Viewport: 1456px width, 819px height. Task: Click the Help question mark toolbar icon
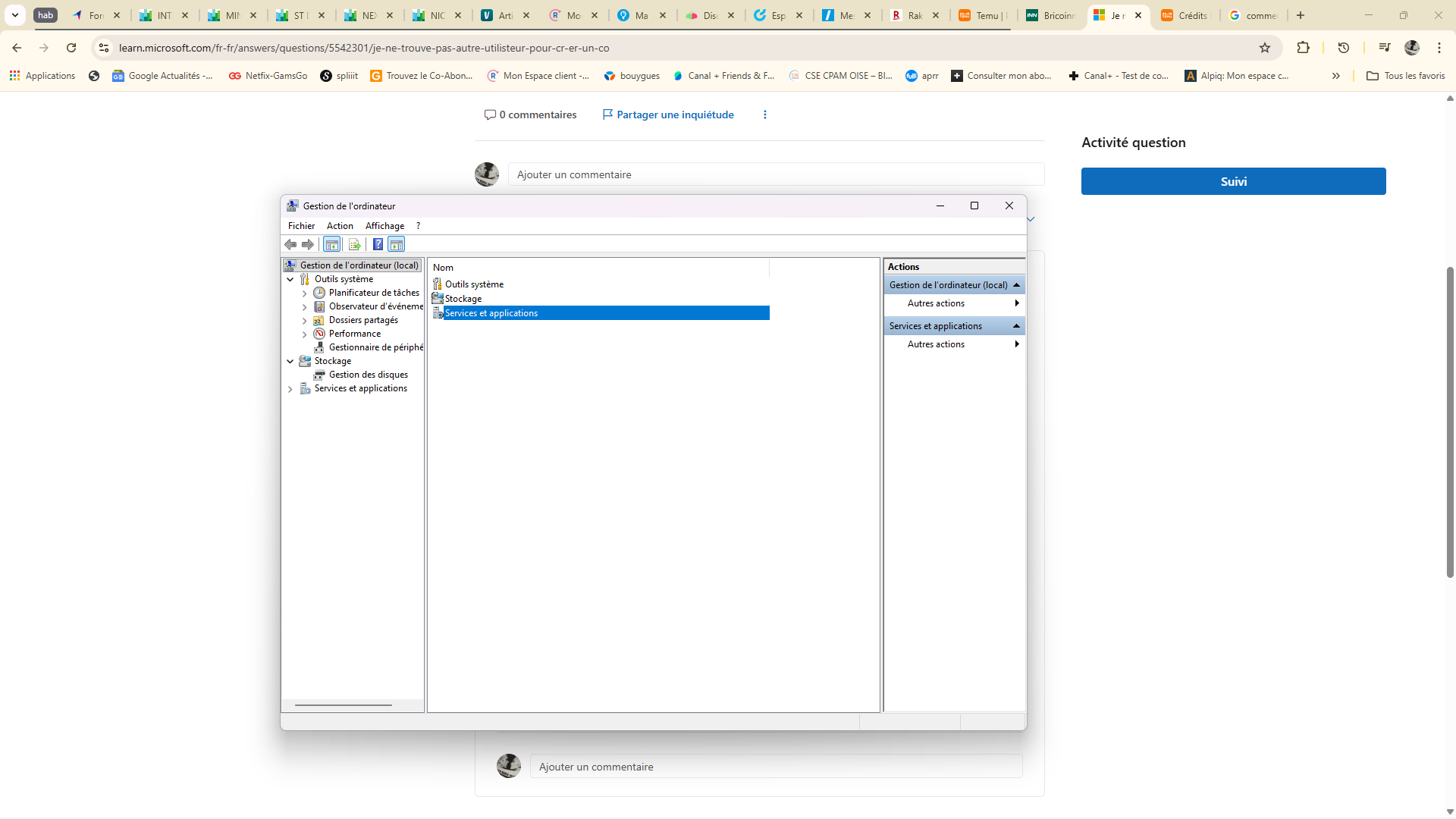click(x=378, y=244)
